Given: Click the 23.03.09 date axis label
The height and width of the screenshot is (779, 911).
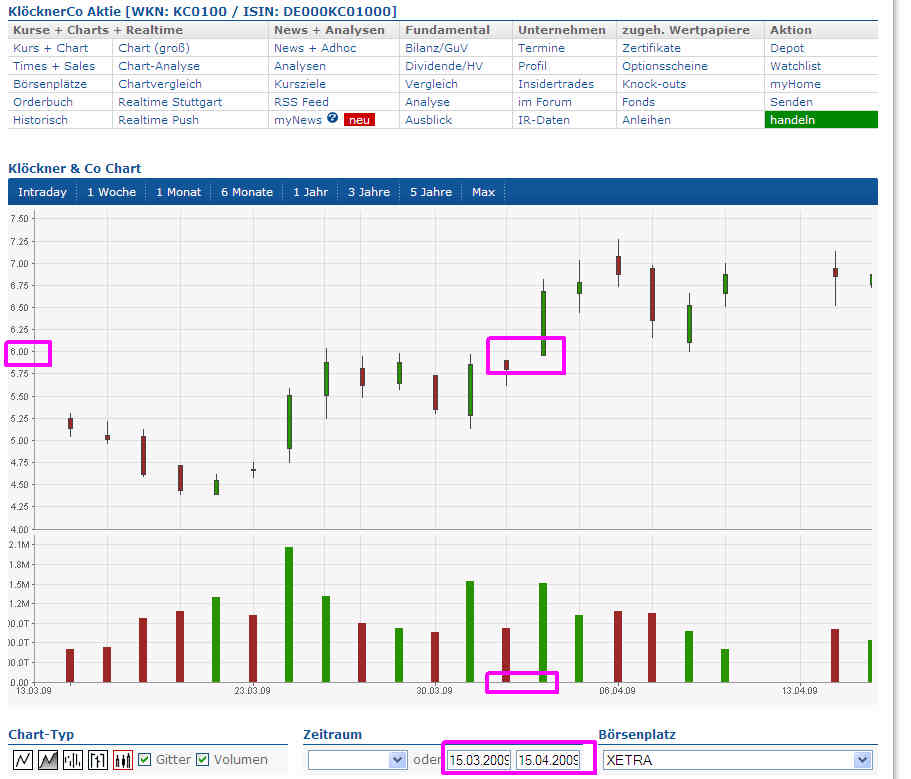Looking at the screenshot, I should tap(252, 691).
